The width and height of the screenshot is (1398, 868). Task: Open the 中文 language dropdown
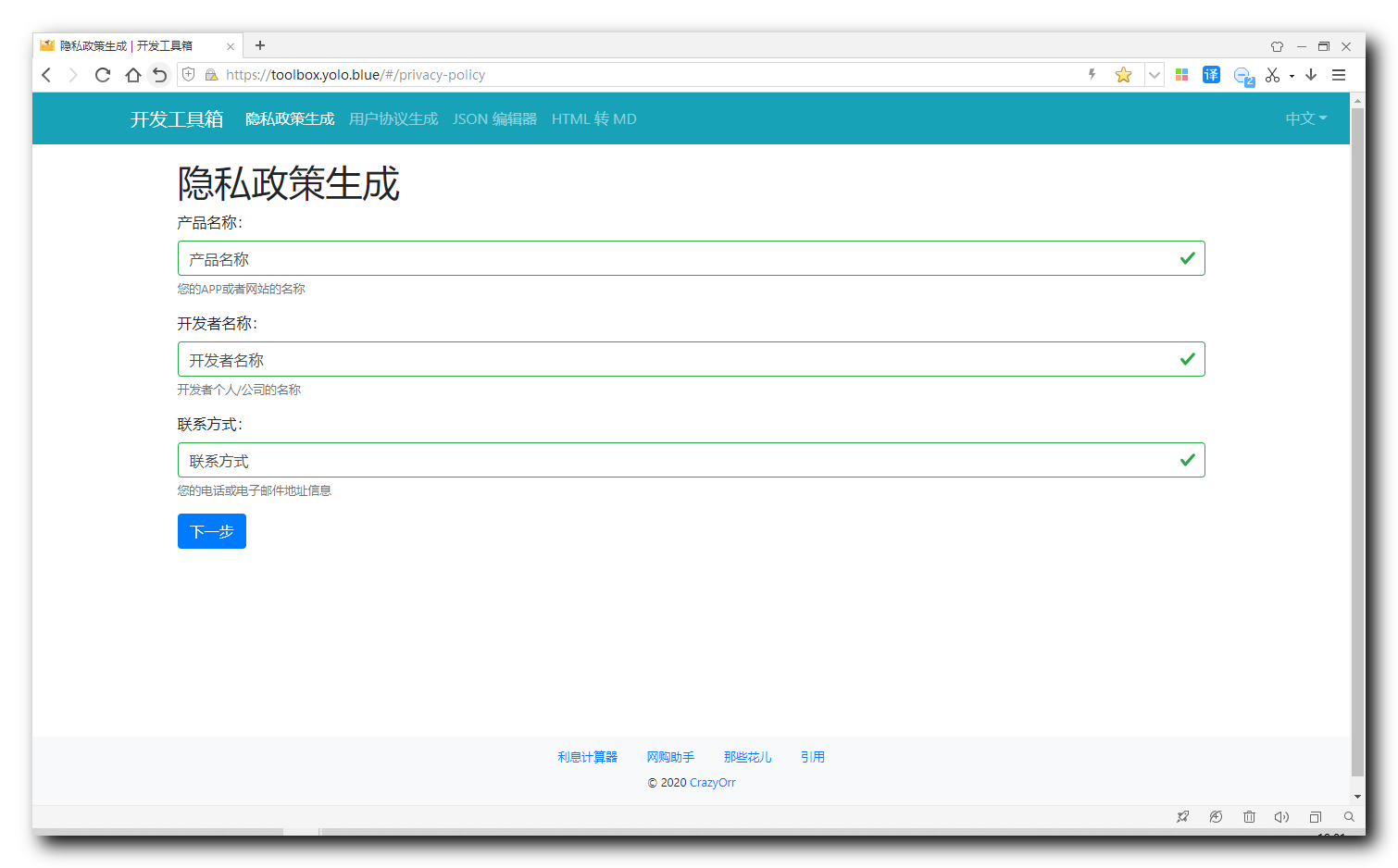[x=1304, y=118]
